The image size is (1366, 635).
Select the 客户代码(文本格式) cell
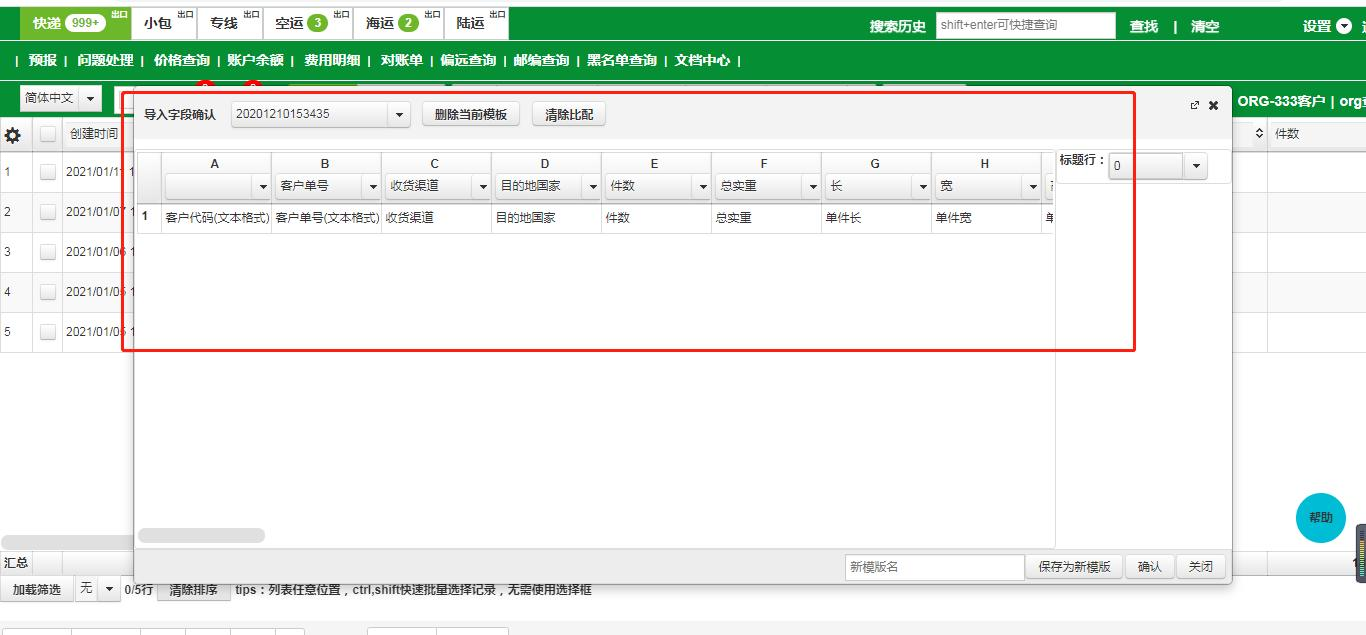click(217, 218)
